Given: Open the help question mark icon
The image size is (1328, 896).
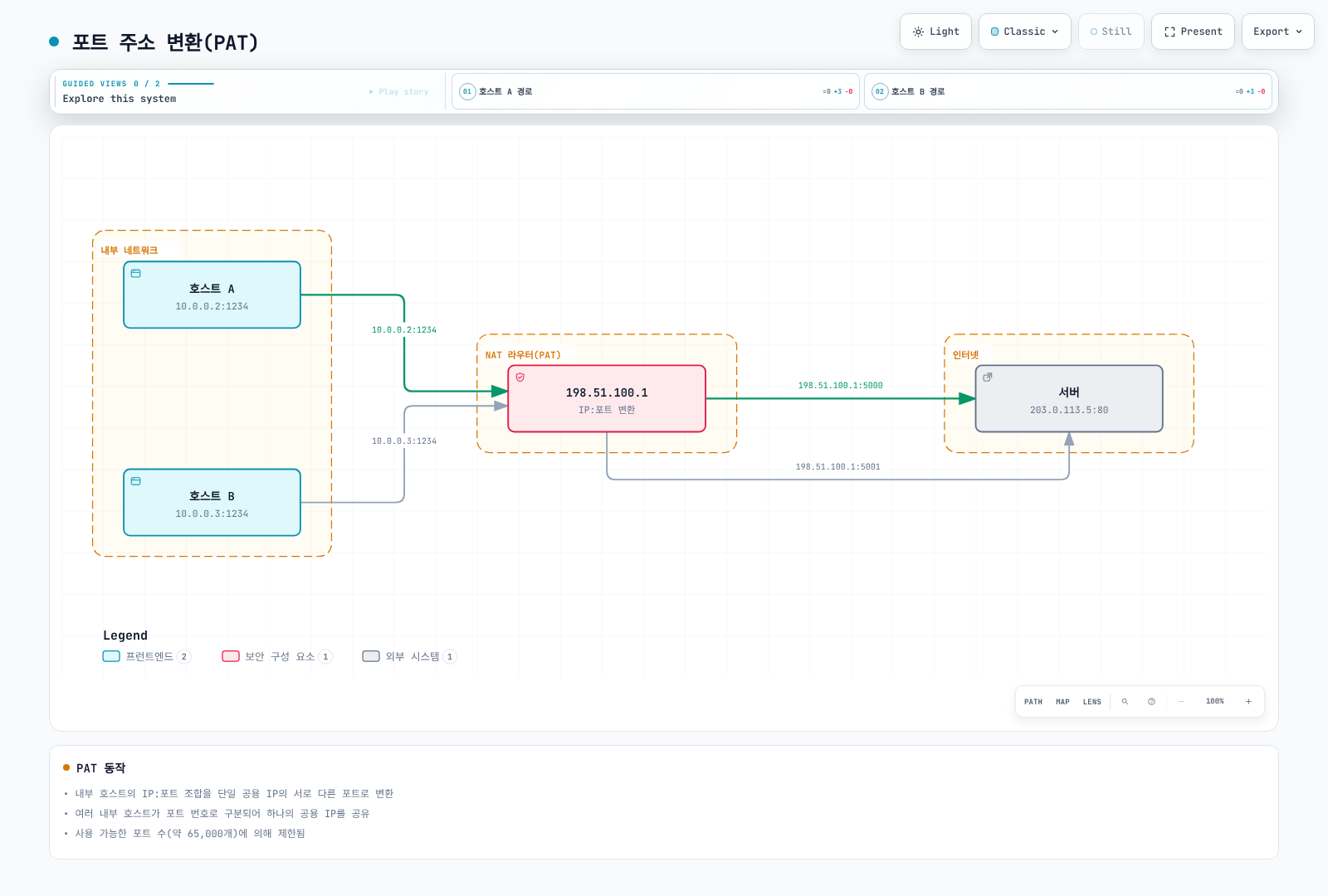Looking at the screenshot, I should (1151, 702).
